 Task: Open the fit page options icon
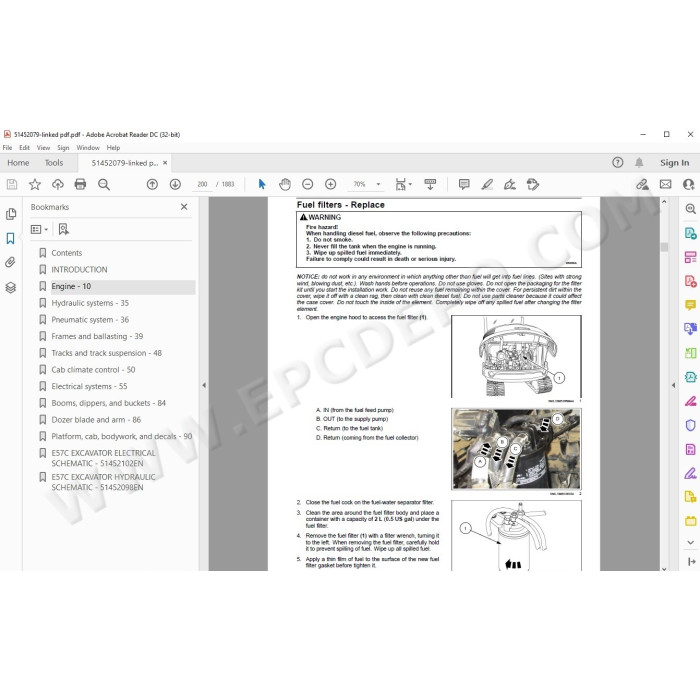pyautogui.click(x=403, y=184)
